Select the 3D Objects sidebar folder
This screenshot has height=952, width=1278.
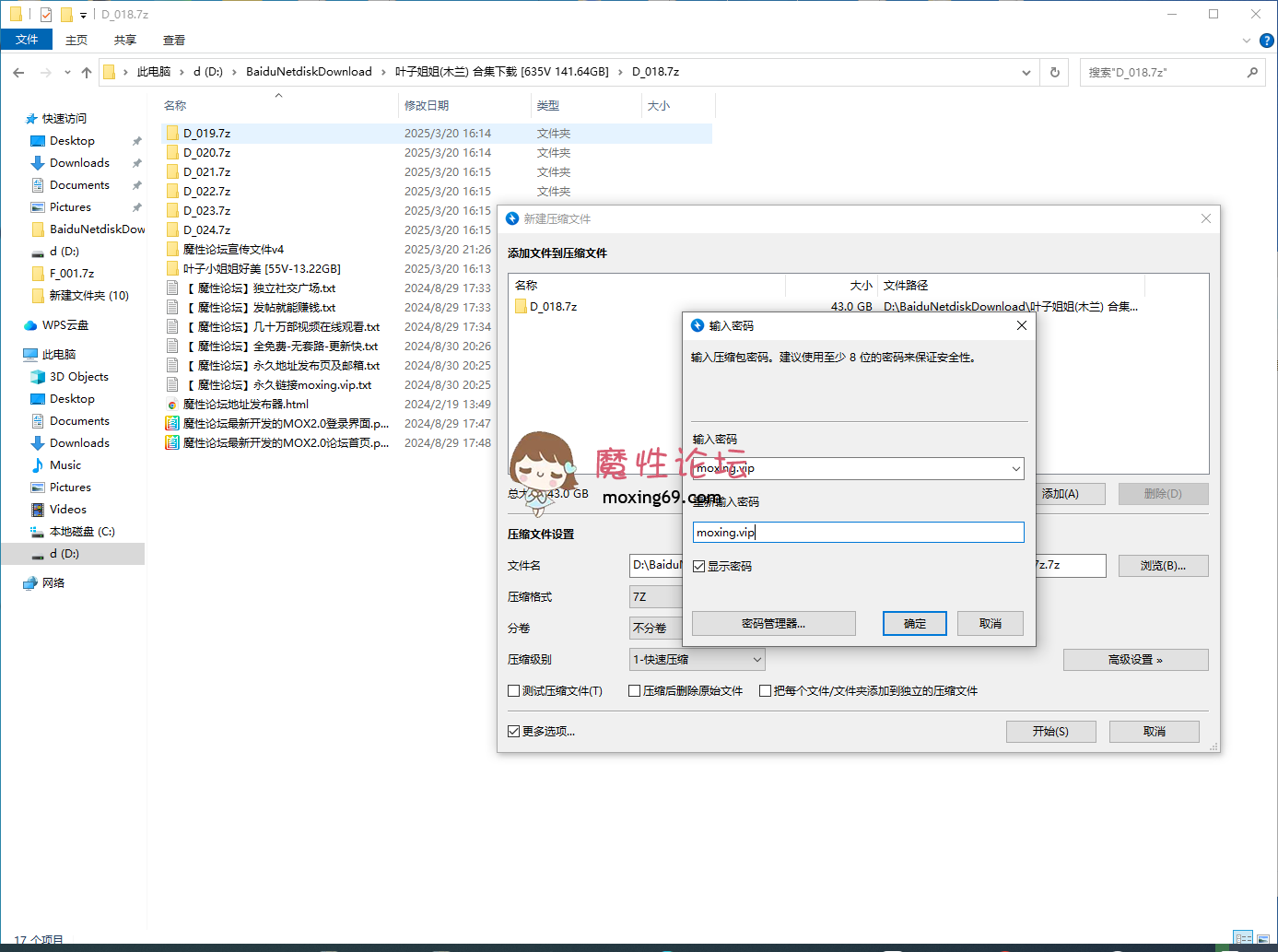point(78,377)
